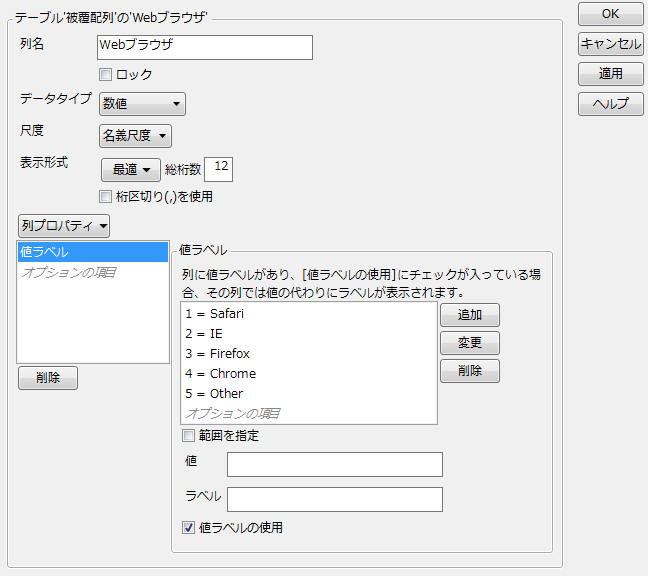Expand the 列プロパティ menu button
Viewport: 648px width, 576px height.
(64, 226)
